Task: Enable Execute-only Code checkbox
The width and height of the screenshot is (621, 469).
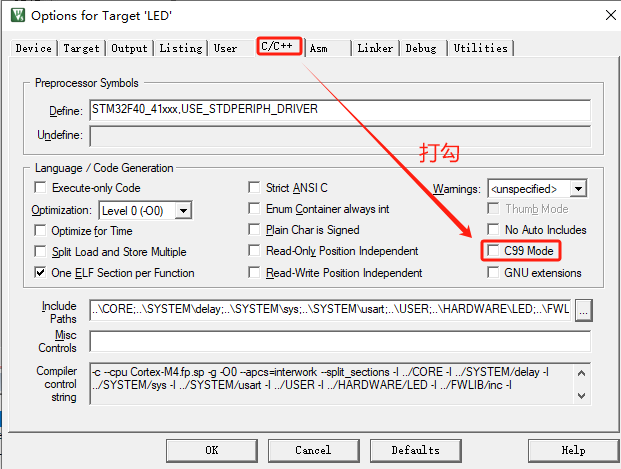Action: pos(40,187)
